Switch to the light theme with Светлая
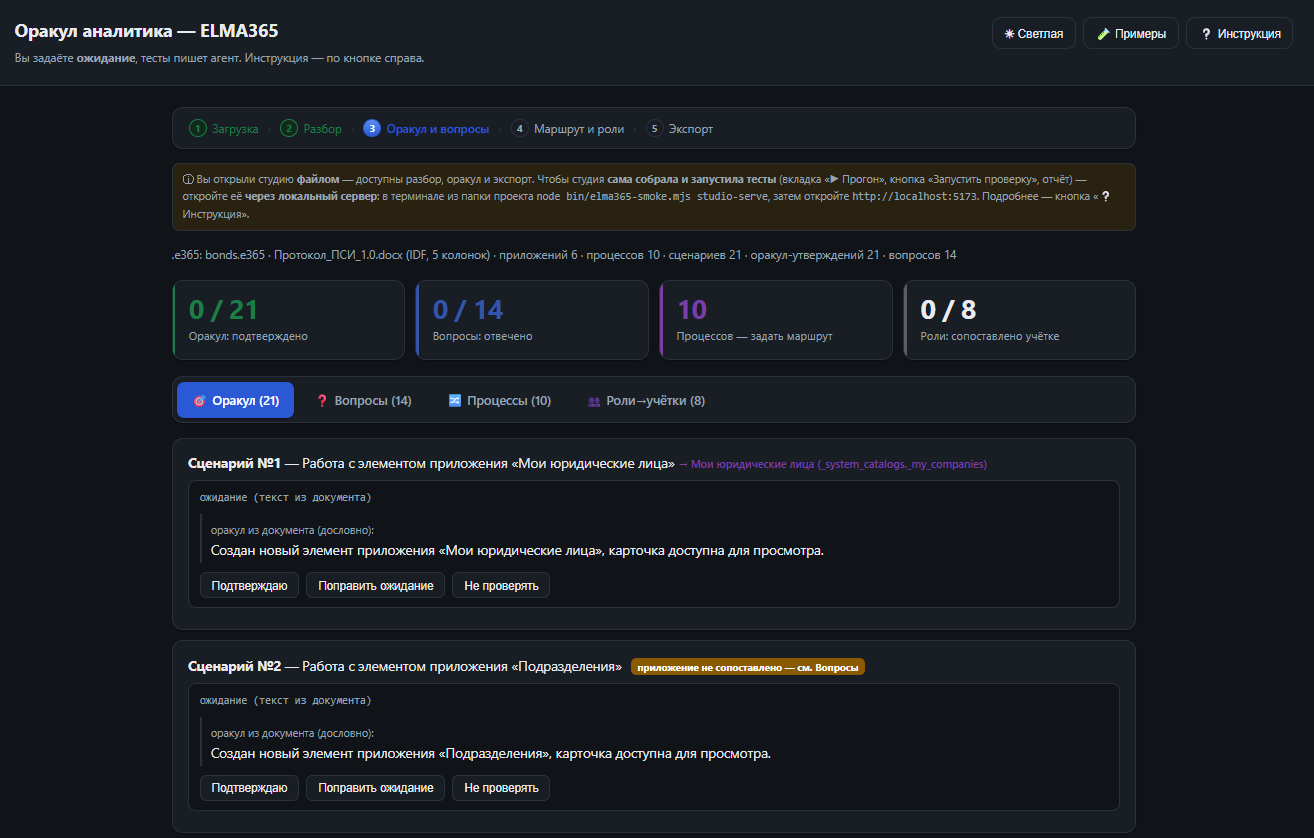 coord(1034,33)
